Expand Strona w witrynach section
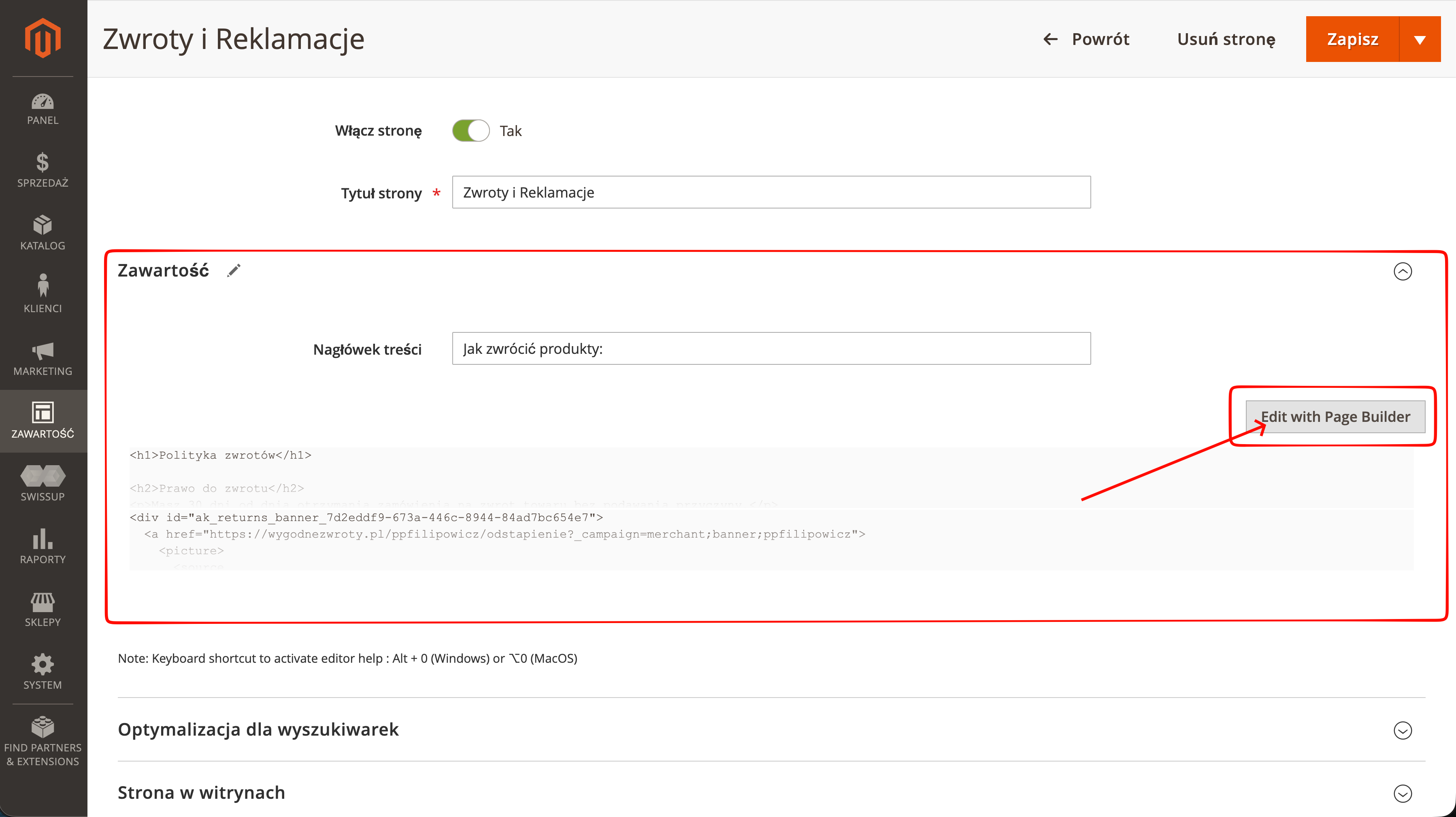Screen dimensions: 1456x817 coord(1402,793)
